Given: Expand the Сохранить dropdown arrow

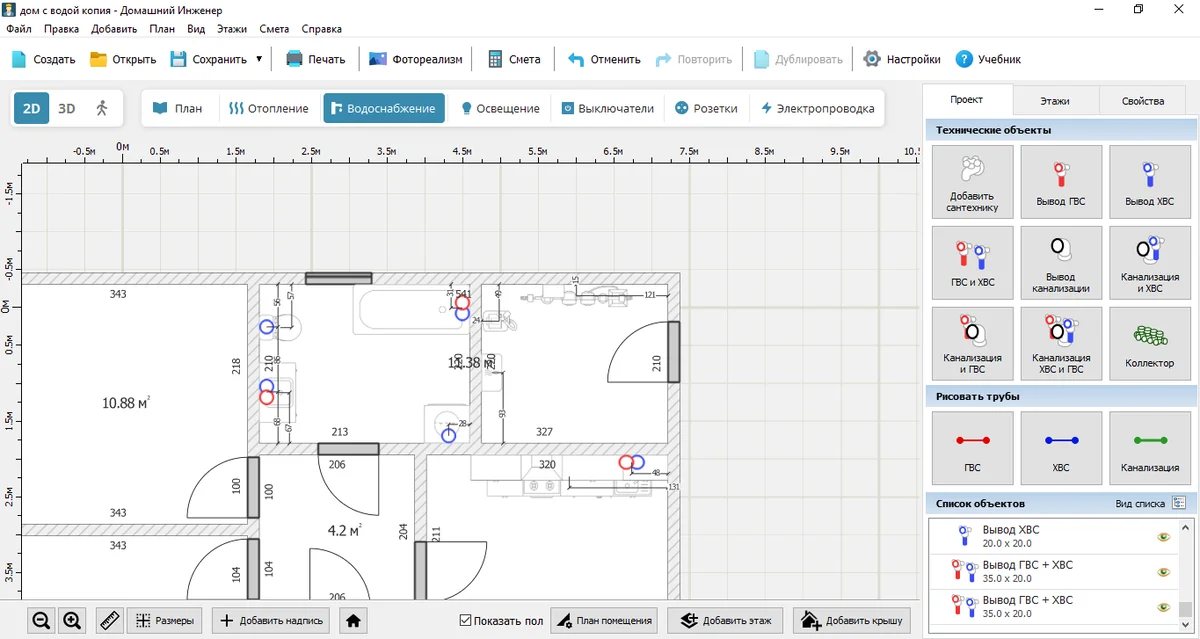Looking at the screenshot, I should (259, 59).
